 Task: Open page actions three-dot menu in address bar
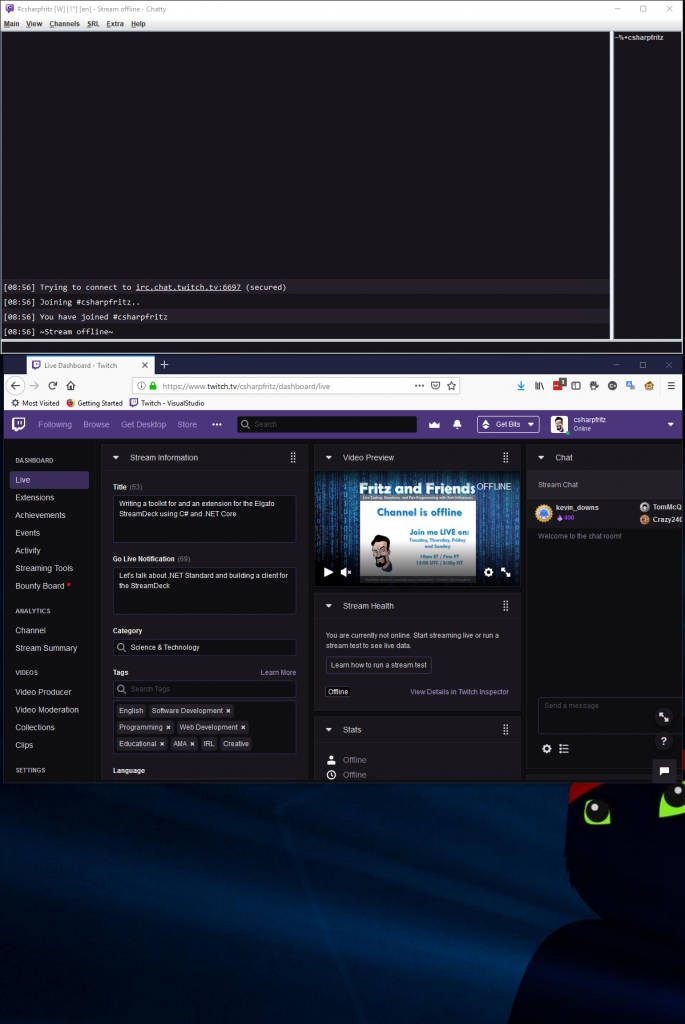pyautogui.click(x=419, y=386)
